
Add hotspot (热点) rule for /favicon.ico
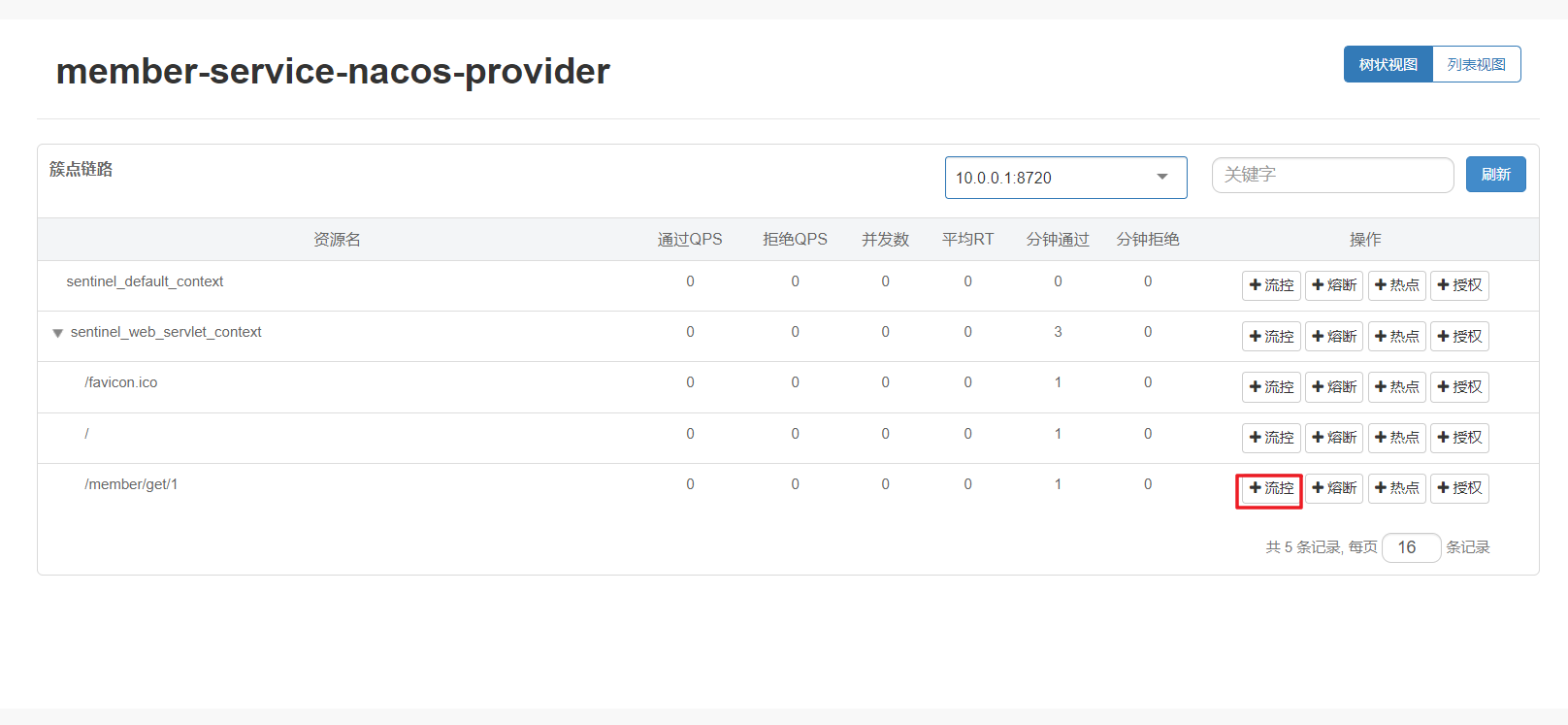pos(1396,387)
